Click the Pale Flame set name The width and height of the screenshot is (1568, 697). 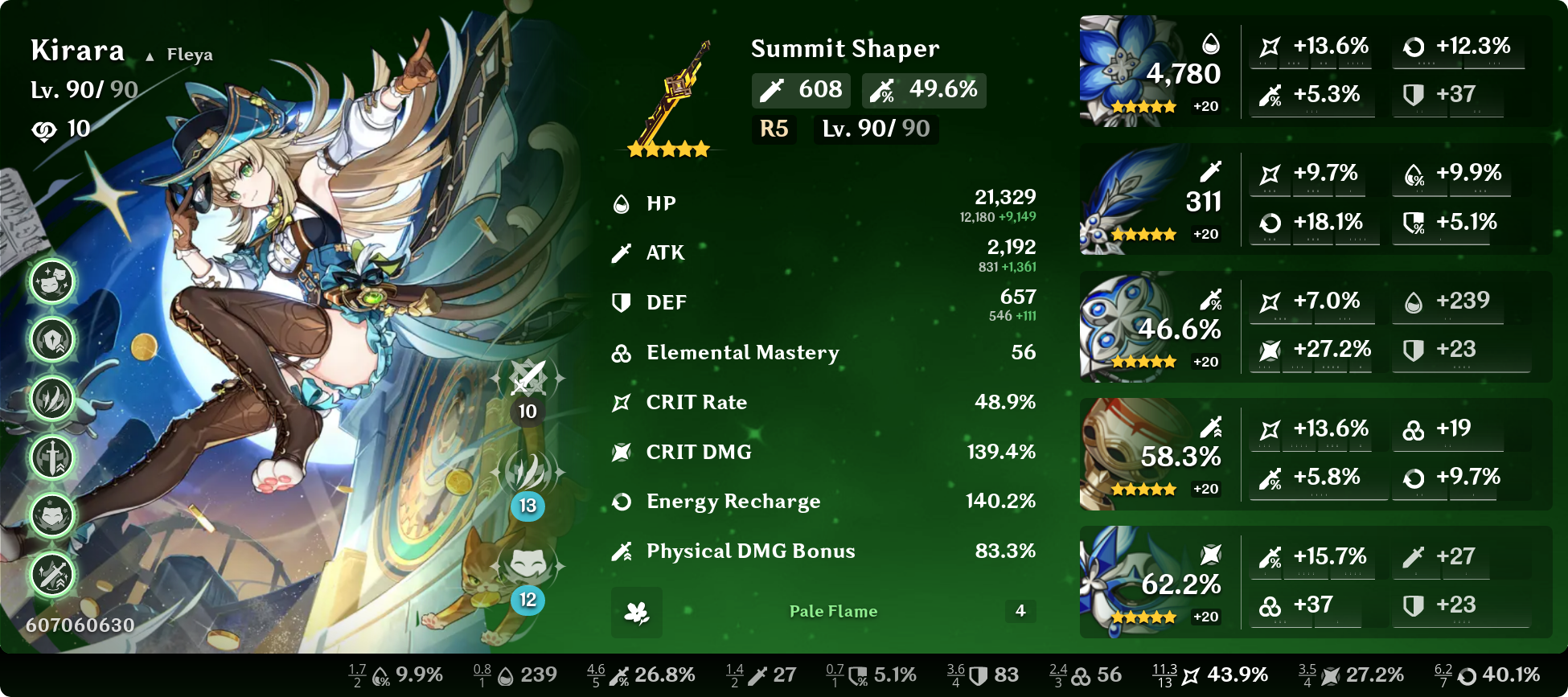(x=833, y=611)
